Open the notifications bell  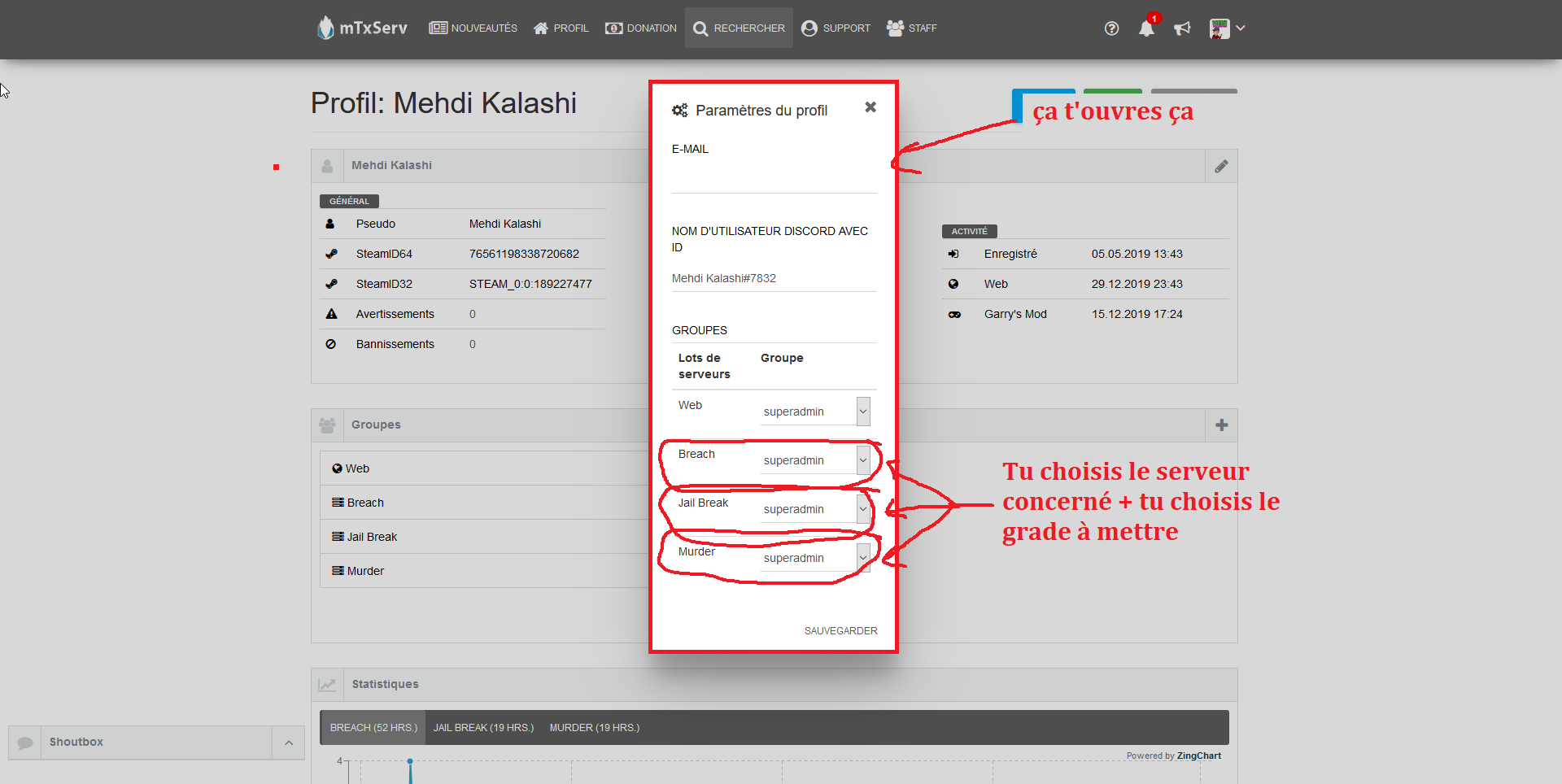click(1146, 28)
